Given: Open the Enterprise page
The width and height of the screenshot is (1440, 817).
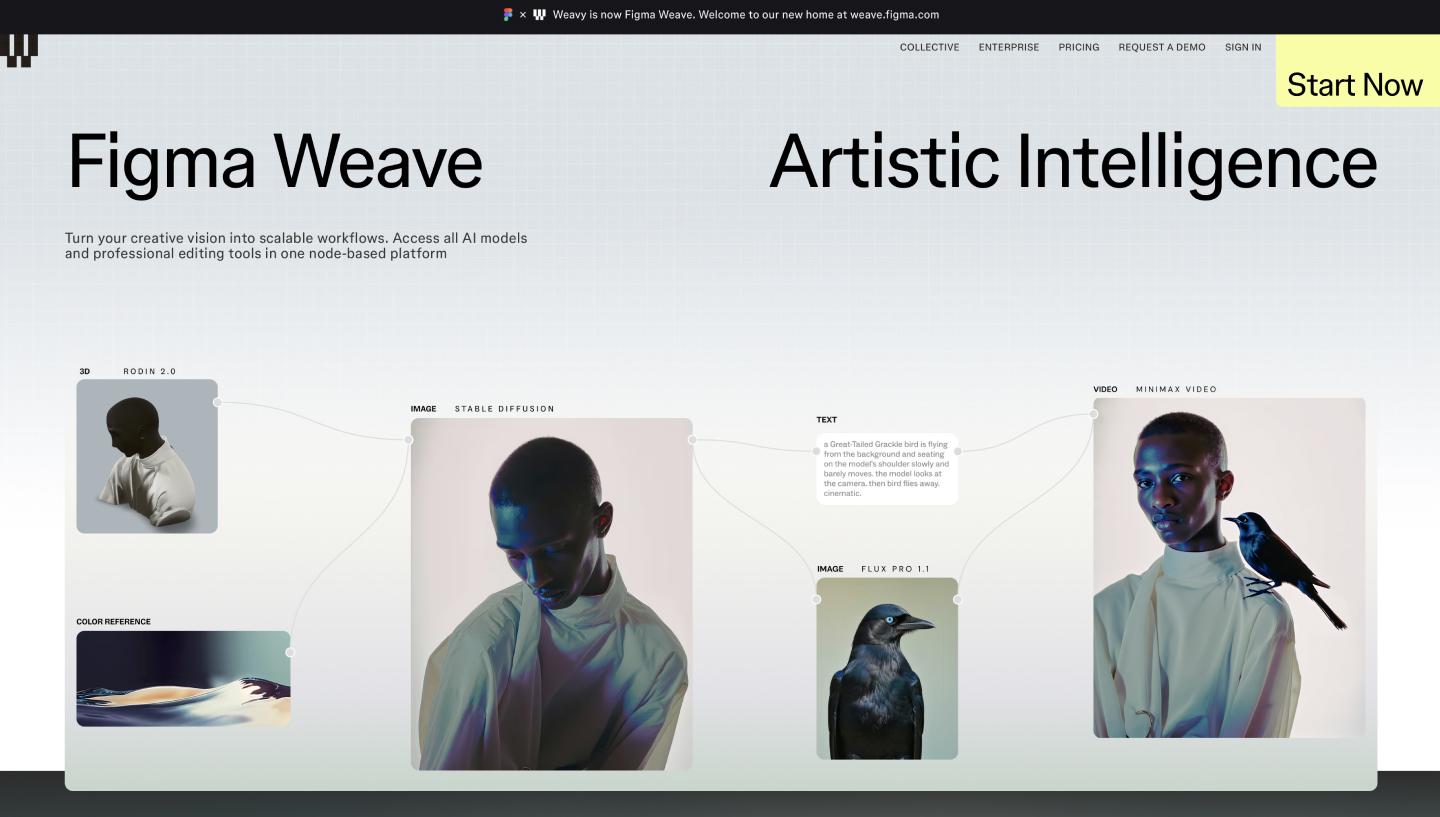Looking at the screenshot, I should 1009,47.
